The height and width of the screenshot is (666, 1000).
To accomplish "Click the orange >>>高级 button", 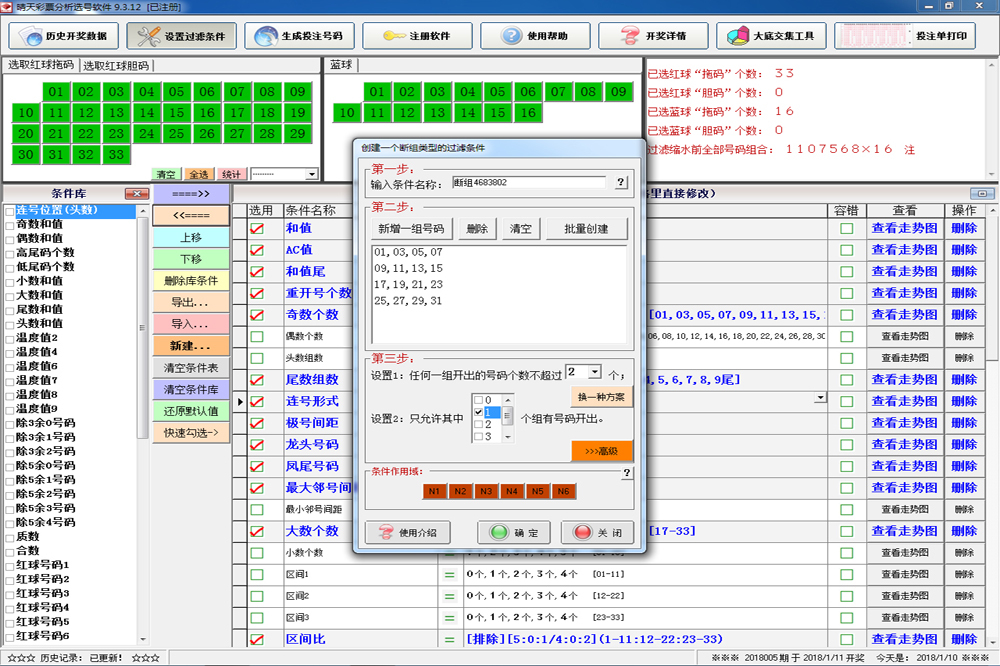I will (601, 451).
